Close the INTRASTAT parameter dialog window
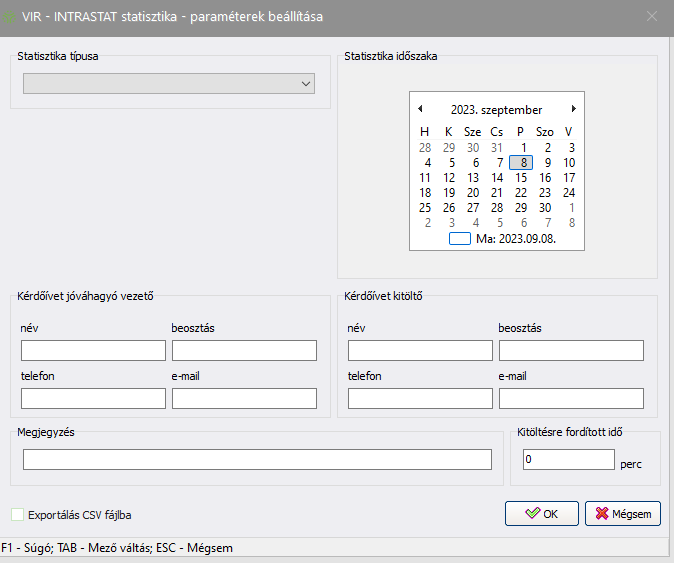Viewport: 674px width, 563px height. pyautogui.click(x=652, y=17)
